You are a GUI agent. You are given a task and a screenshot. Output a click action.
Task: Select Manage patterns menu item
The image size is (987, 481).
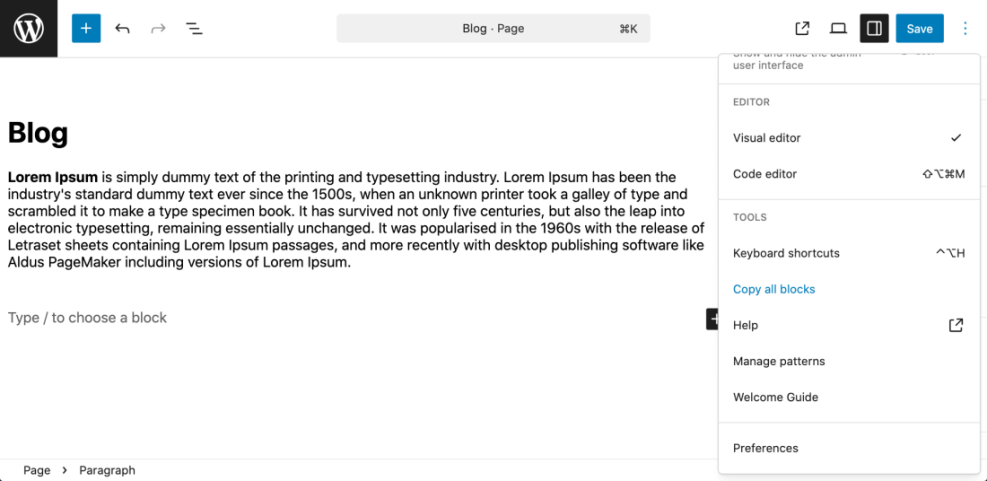(x=779, y=361)
